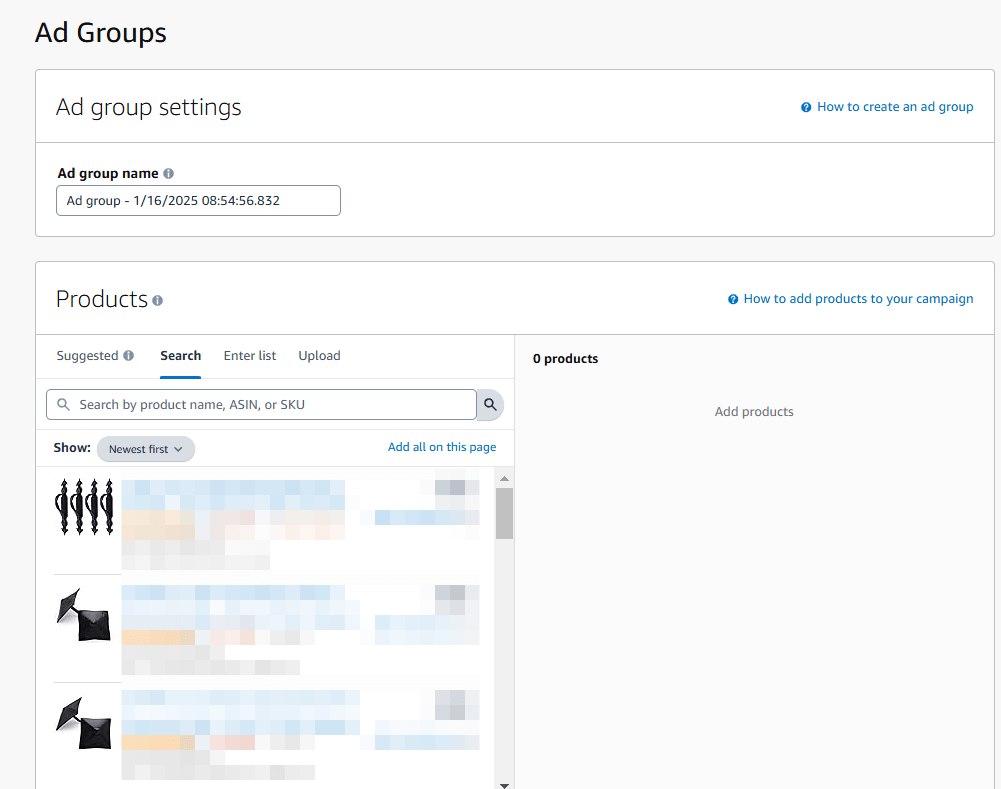1001x789 pixels.
Task: Open How to add products to your campaign link
Action: point(858,299)
